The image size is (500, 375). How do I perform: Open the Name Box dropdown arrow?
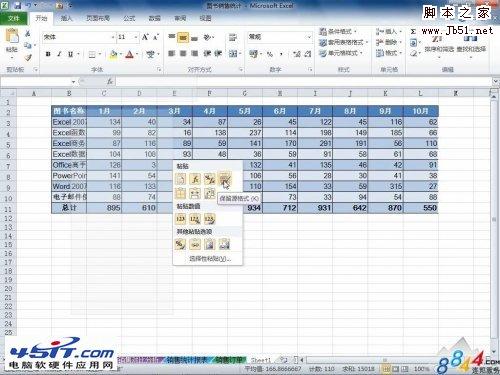tap(73, 82)
